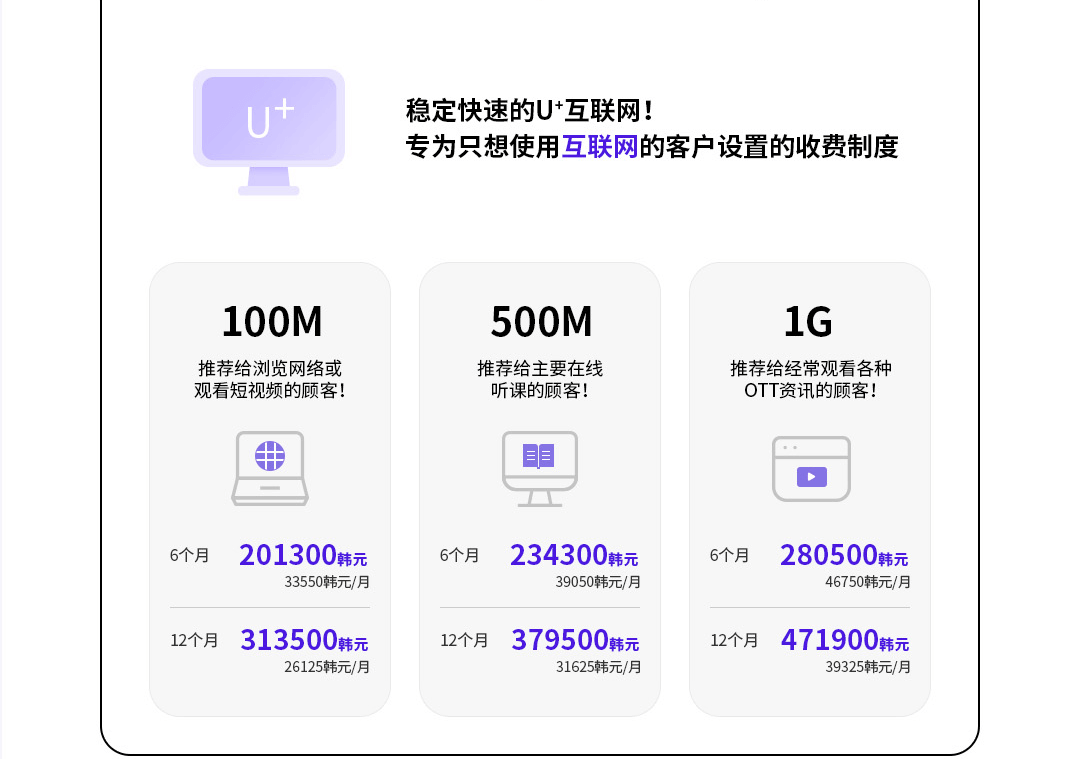Image resolution: width=1080 pixels, height=759 pixels.
Task: Click the 12个月 label in 500M card
Action: pos(464,641)
